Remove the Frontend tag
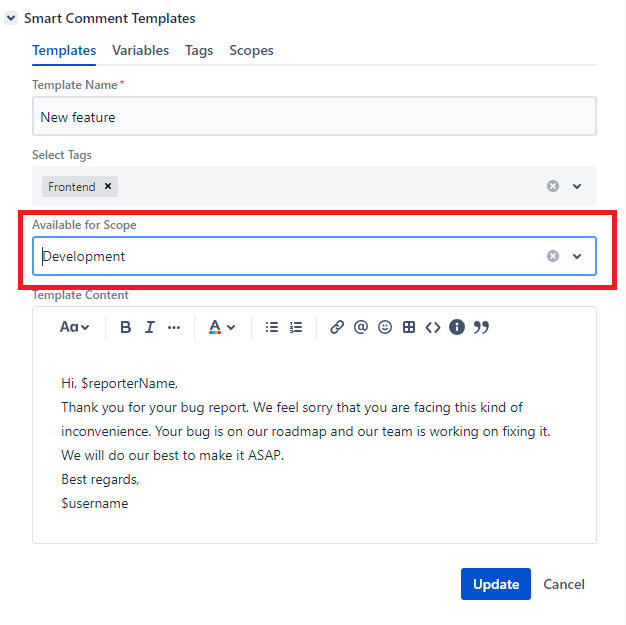The height and width of the screenshot is (625, 626). [108, 186]
